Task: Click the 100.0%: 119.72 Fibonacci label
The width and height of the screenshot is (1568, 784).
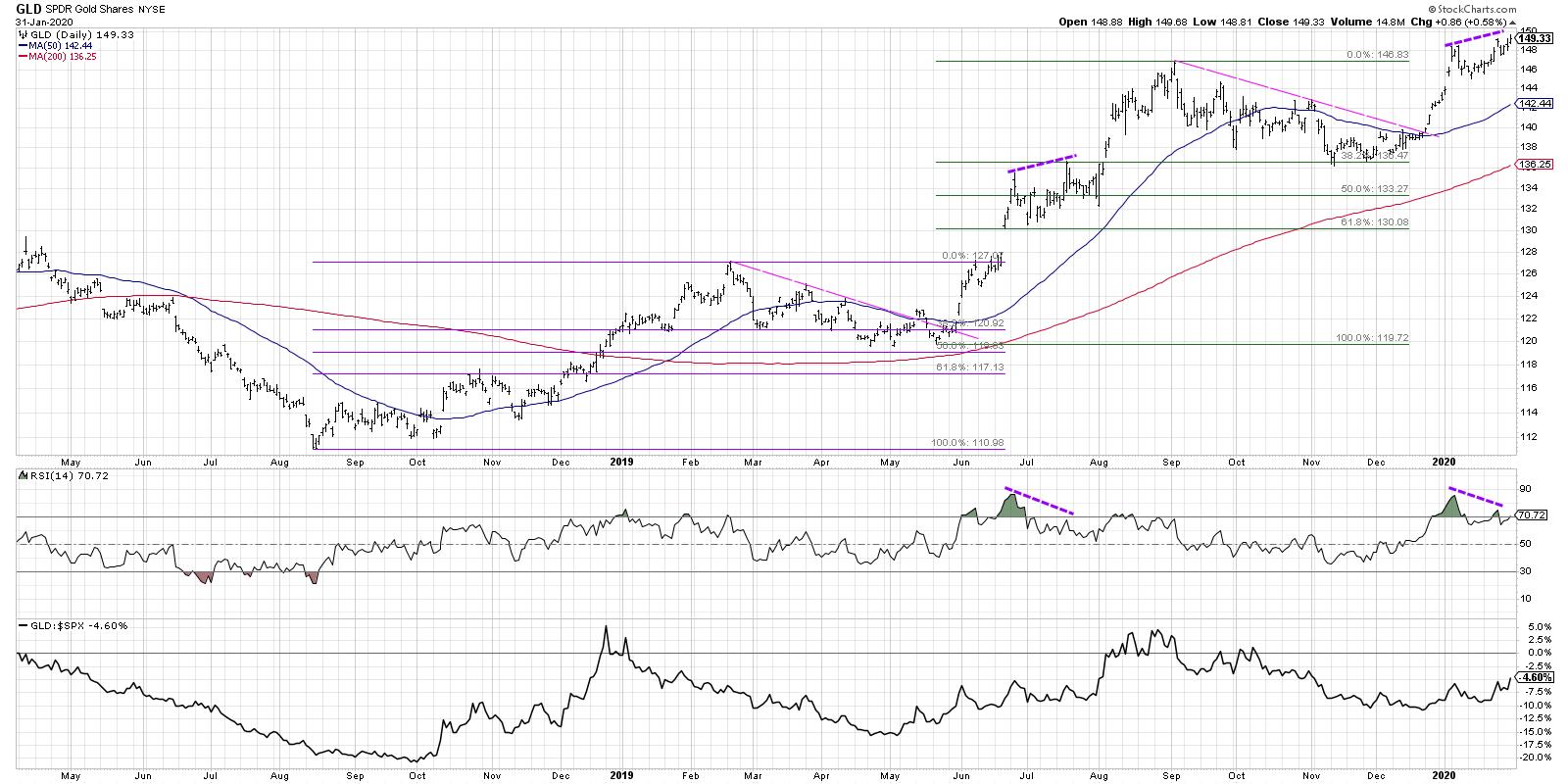Action: pyautogui.click(x=1372, y=337)
